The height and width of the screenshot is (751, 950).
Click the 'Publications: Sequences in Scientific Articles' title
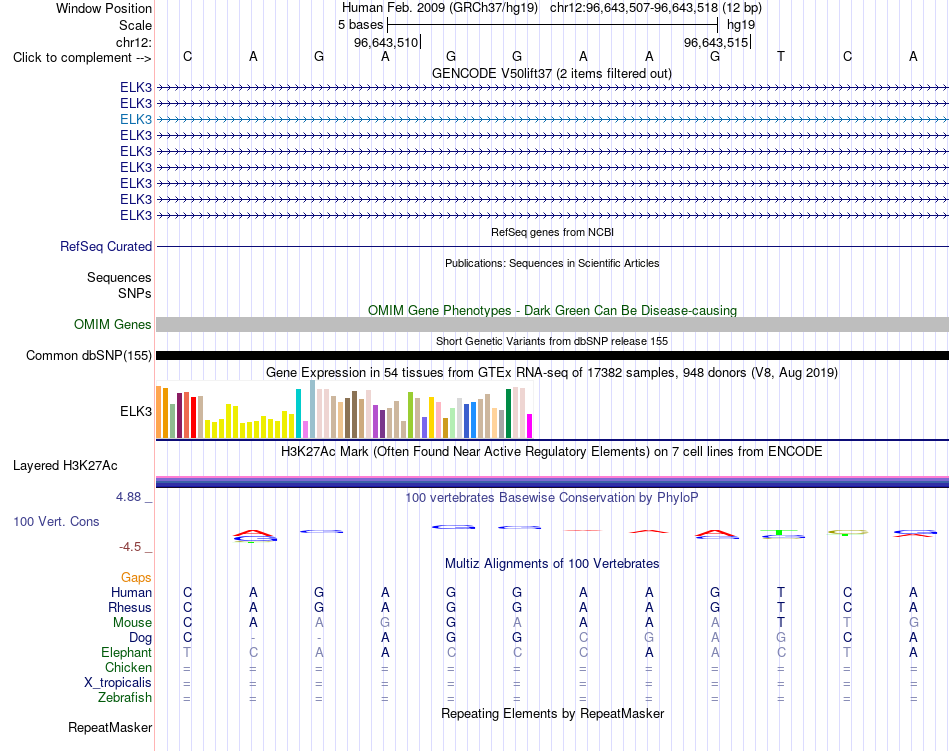(552, 263)
